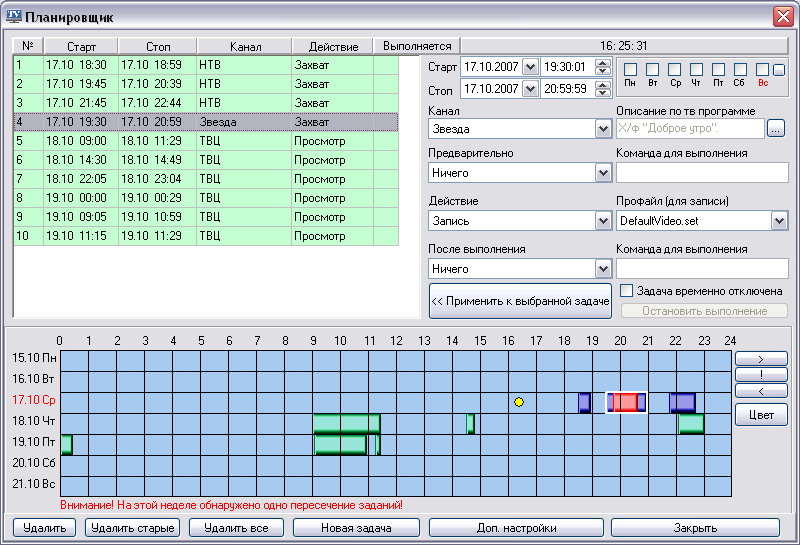Image resolution: width=800 pixels, height=545 pixels.
Task: Click the Старт column header
Action: coord(81,46)
